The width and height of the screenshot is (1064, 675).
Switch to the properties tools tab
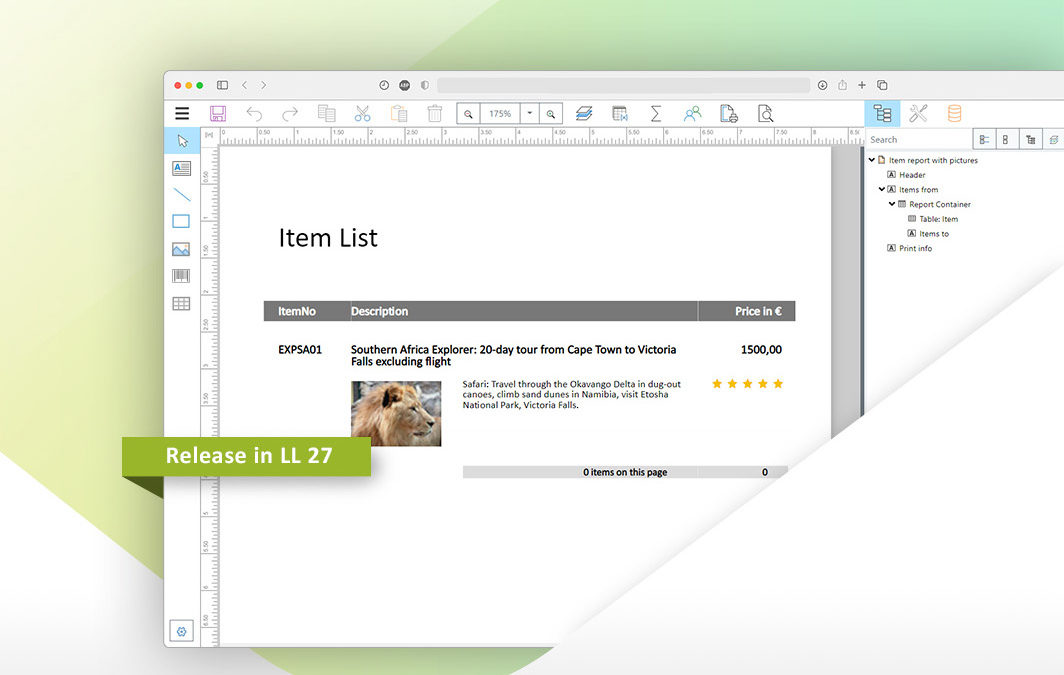click(918, 114)
